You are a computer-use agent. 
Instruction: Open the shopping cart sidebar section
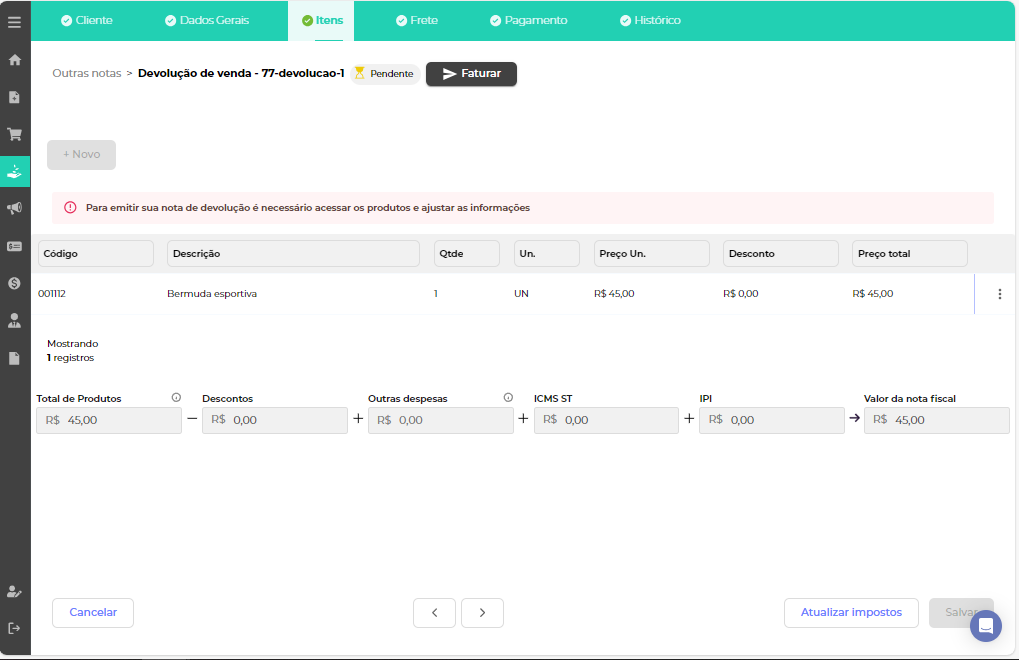[x=15, y=134]
